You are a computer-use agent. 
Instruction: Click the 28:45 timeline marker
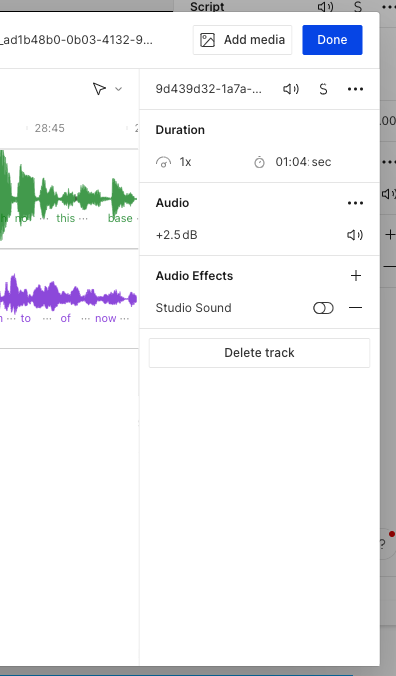coord(50,128)
